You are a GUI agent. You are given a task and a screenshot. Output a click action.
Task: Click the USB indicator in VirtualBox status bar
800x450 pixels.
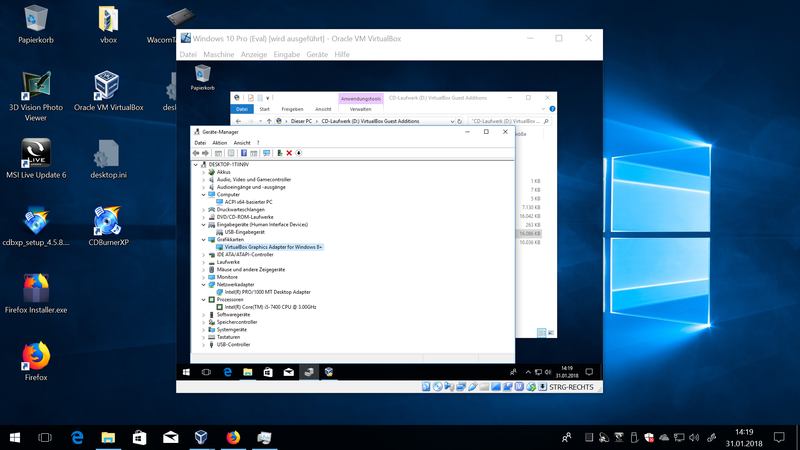472,387
